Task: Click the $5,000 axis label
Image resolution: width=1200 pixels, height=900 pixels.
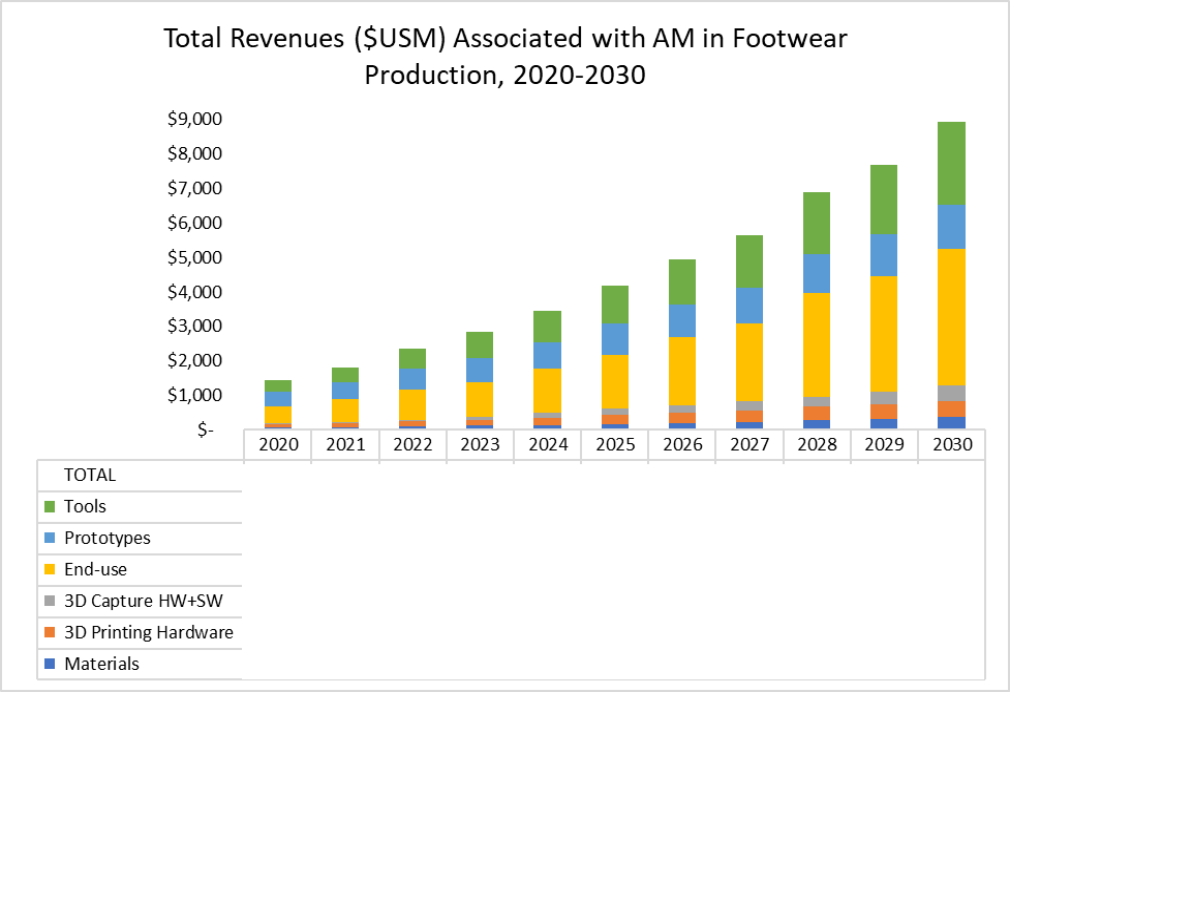Action: (x=195, y=258)
